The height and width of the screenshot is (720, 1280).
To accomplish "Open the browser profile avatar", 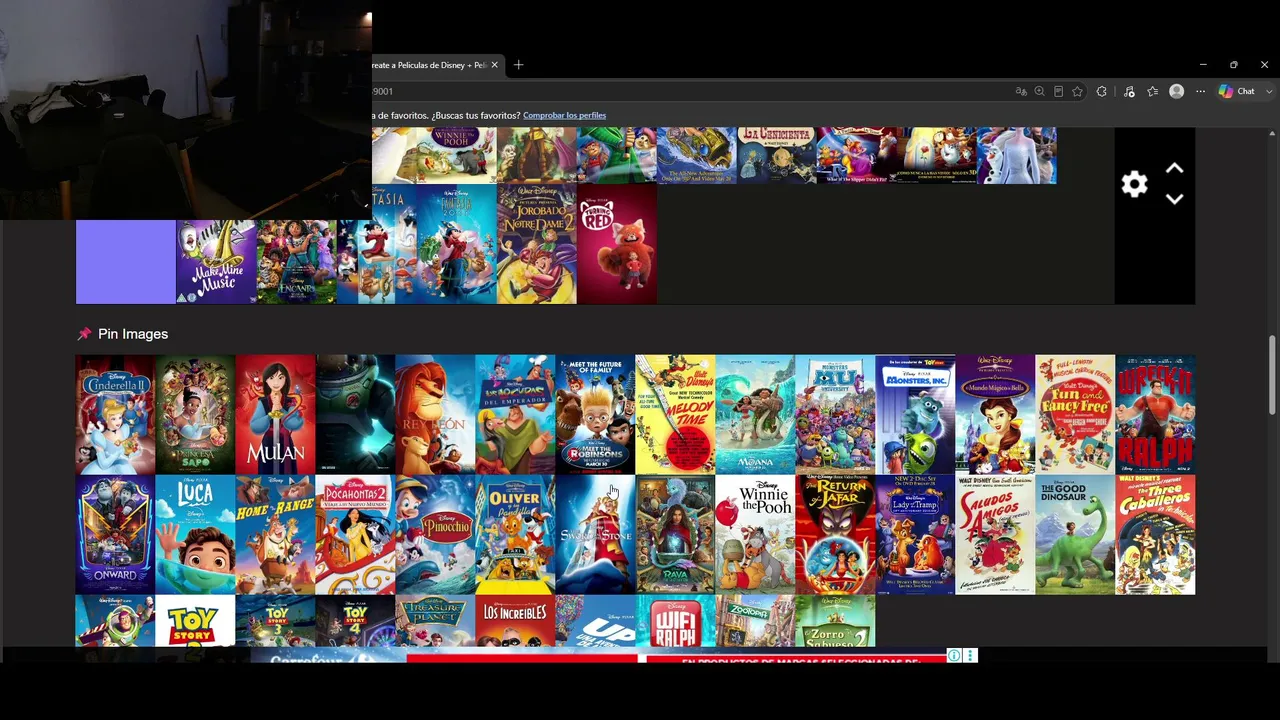I will 1177,91.
